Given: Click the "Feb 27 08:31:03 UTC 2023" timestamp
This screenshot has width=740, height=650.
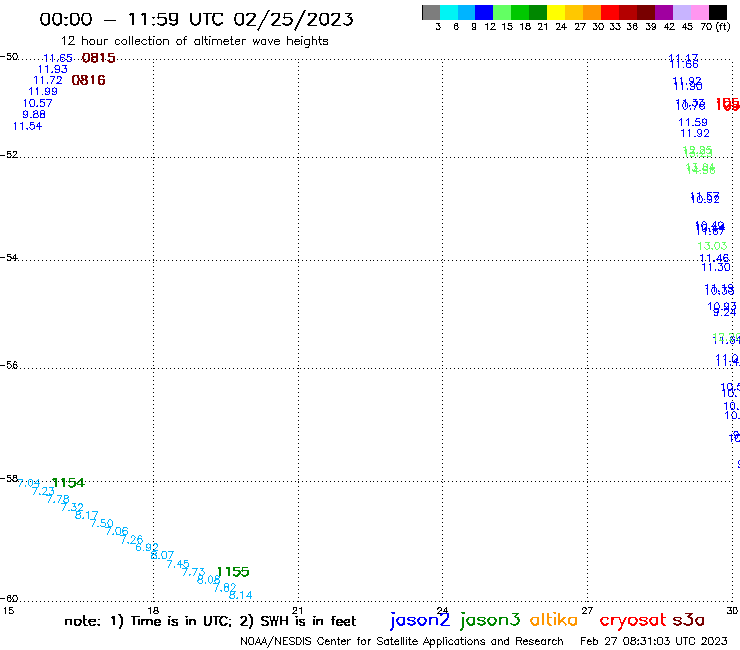Looking at the screenshot, I should tap(654, 641).
